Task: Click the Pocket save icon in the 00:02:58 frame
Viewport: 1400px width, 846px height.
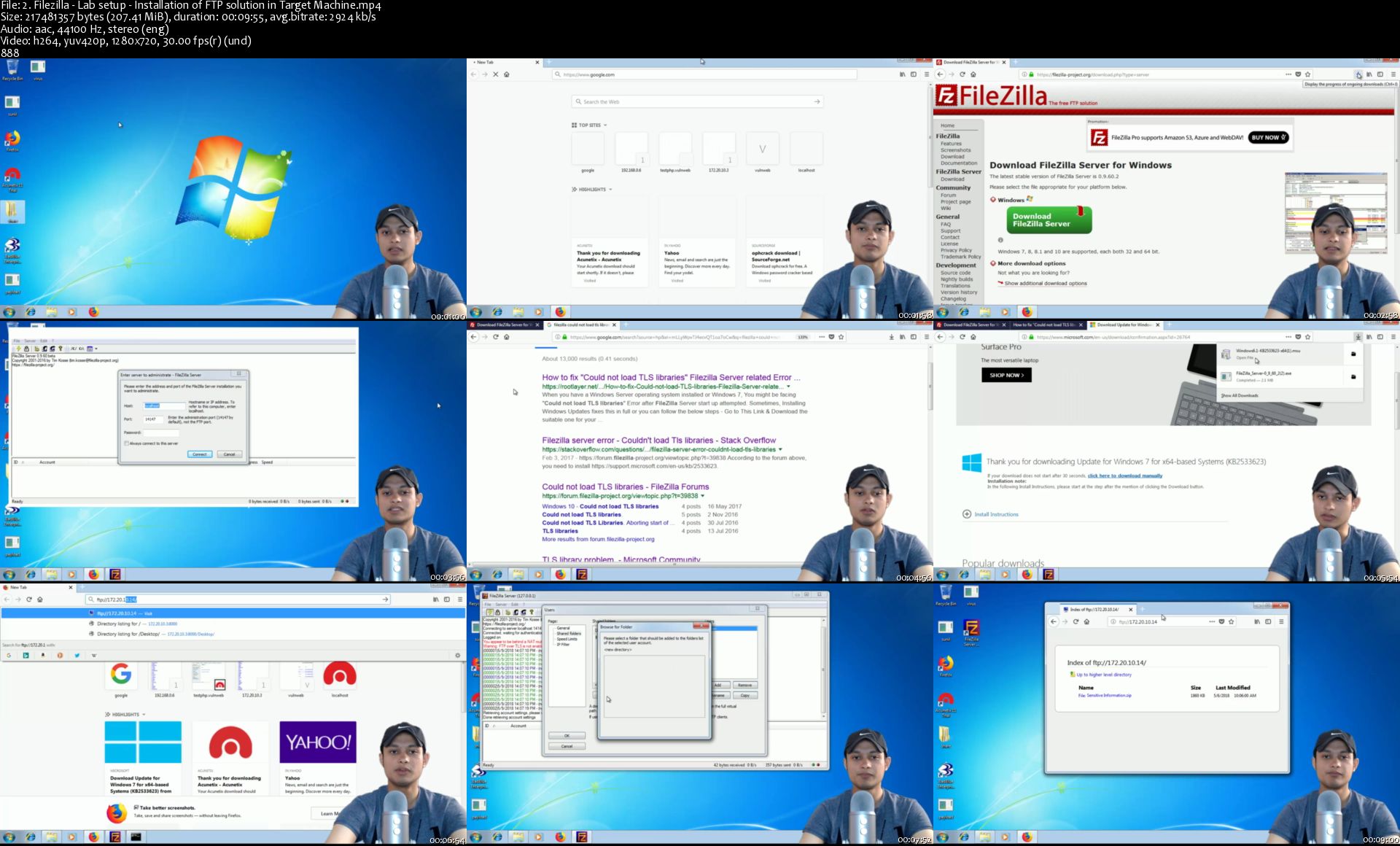Action: tap(1298, 74)
